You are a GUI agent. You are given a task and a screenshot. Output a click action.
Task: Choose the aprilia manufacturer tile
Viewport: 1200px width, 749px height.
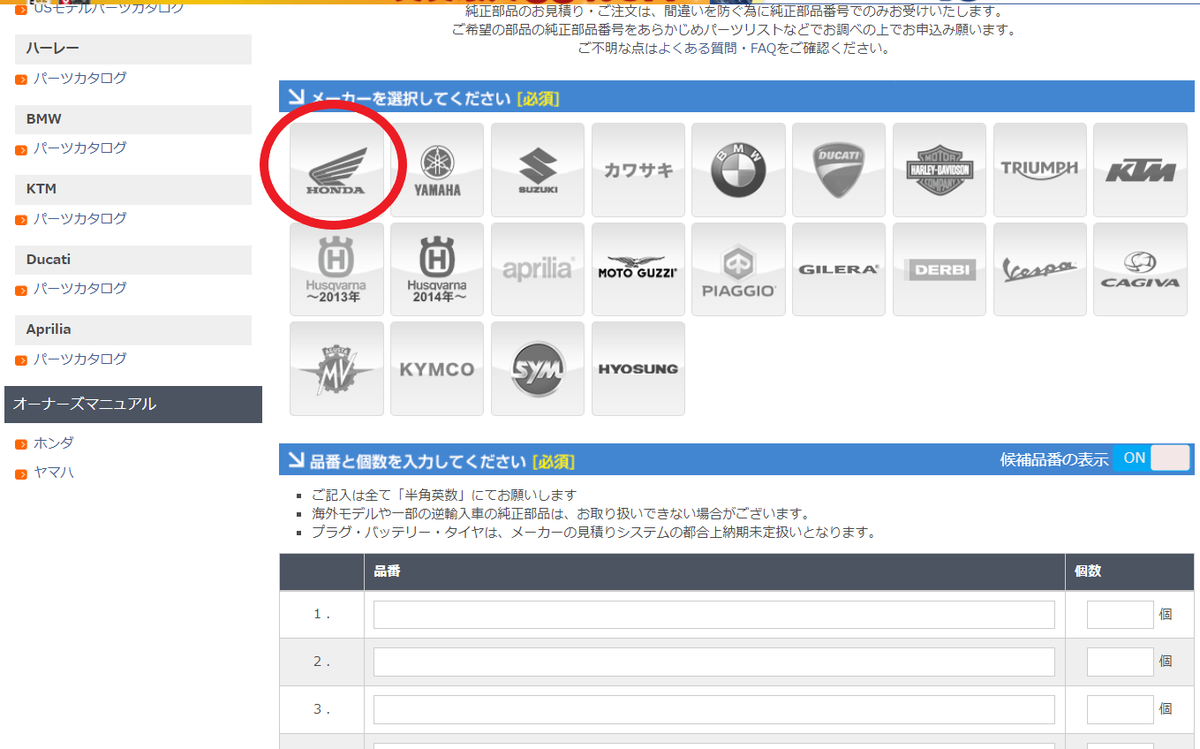tap(538, 269)
